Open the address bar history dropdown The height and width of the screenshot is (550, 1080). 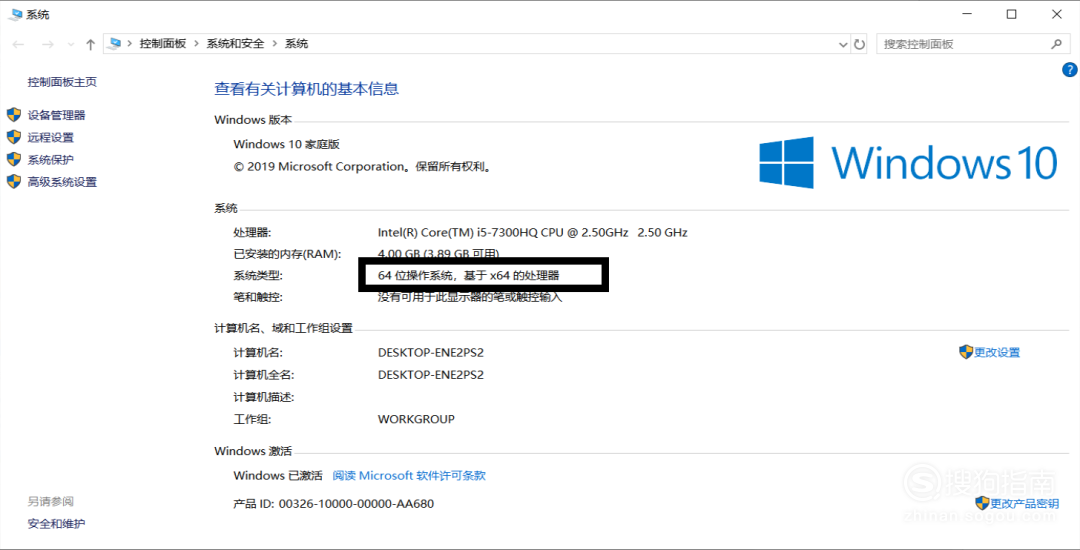pyautogui.click(x=843, y=44)
